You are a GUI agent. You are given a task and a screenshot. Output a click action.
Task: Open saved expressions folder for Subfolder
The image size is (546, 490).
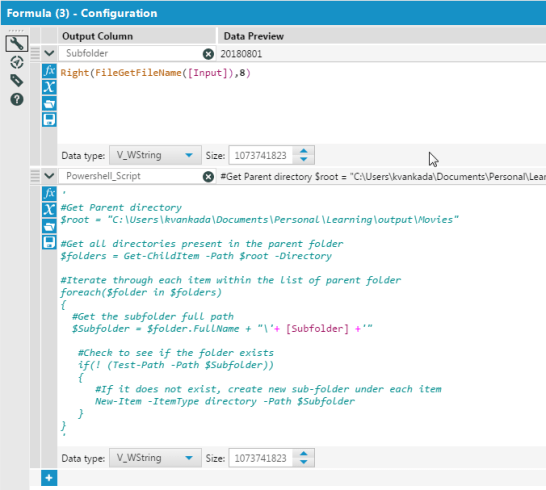[49, 103]
